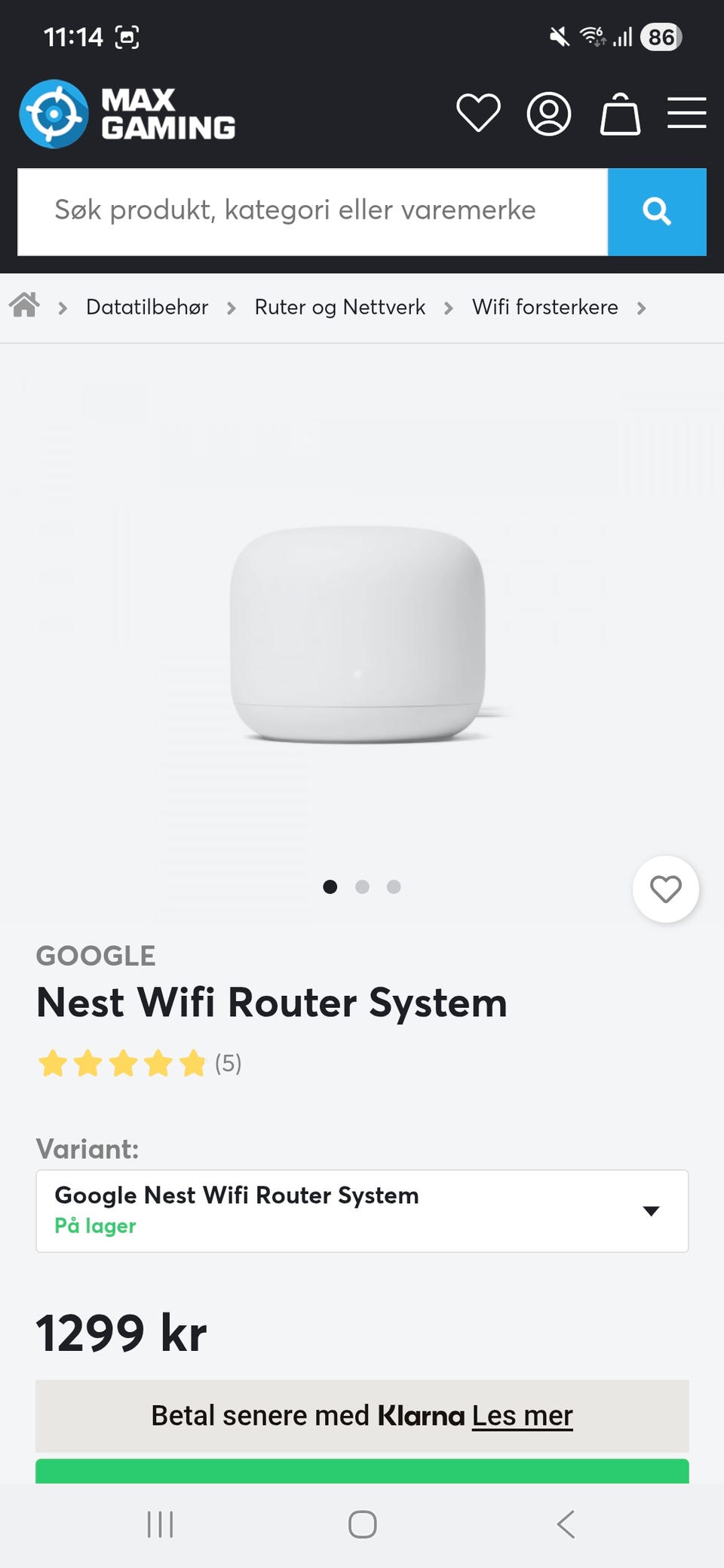The height and width of the screenshot is (1568, 724).
Task: Open the Datatilbehør breadcrumb
Action: (x=147, y=307)
